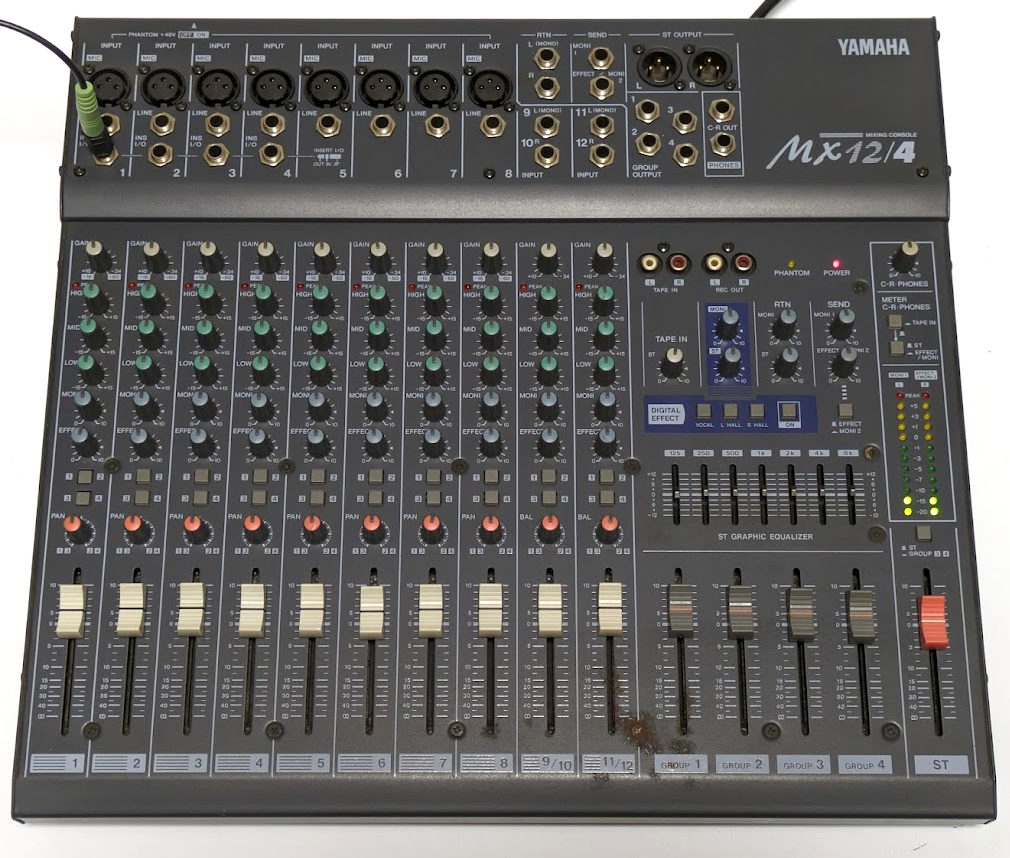
Task: Toggle the meter ST / EFFECT MONI switch
Action: [896, 348]
